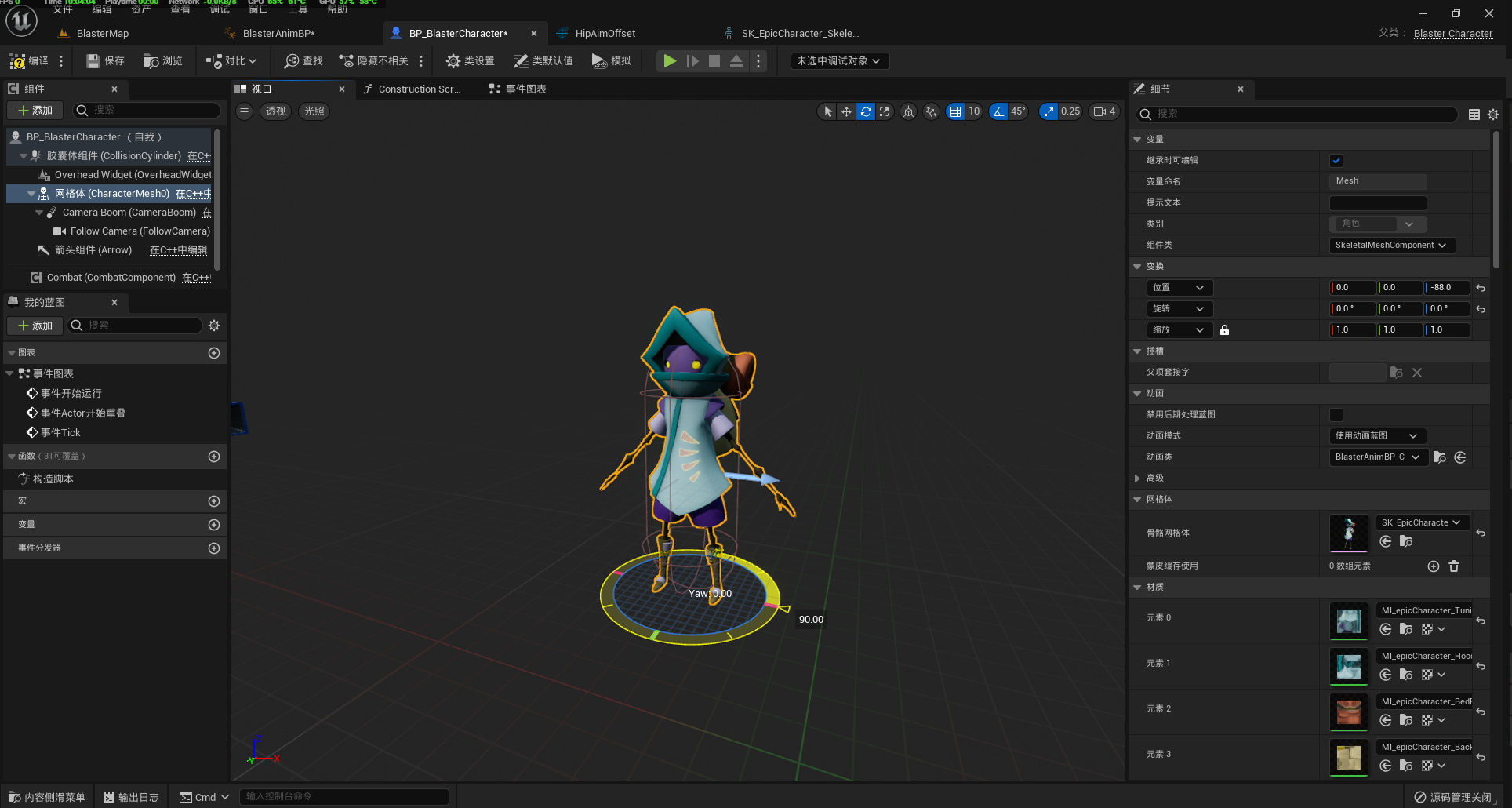1512x808 pixels.
Task: Open the 对比 diff dropdown
Action: (x=231, y=61)
